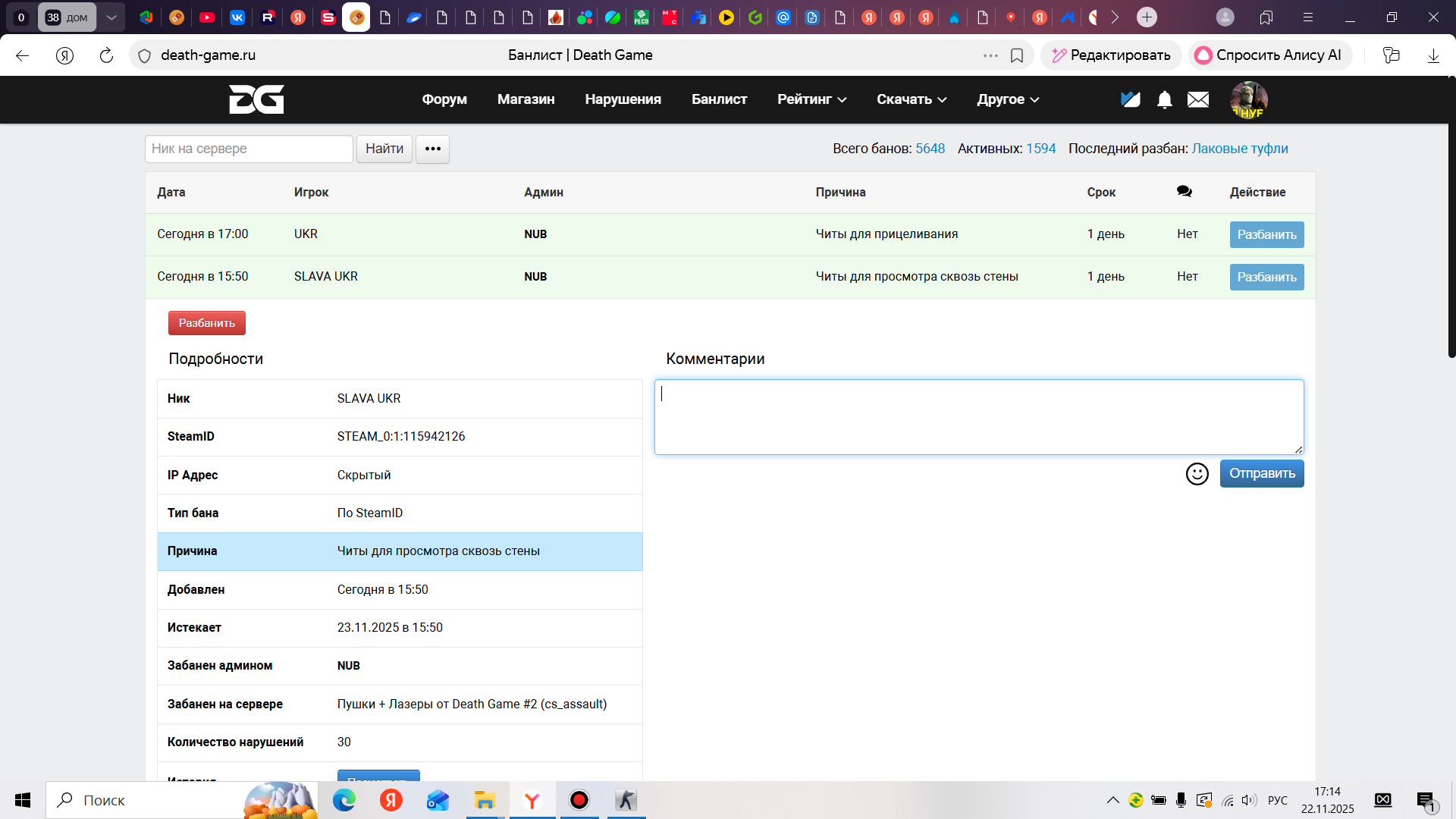Open the emoji smiley picker
Image resolution: width=1456 pixels, height=819 pixels.
tap(1197, 474)
